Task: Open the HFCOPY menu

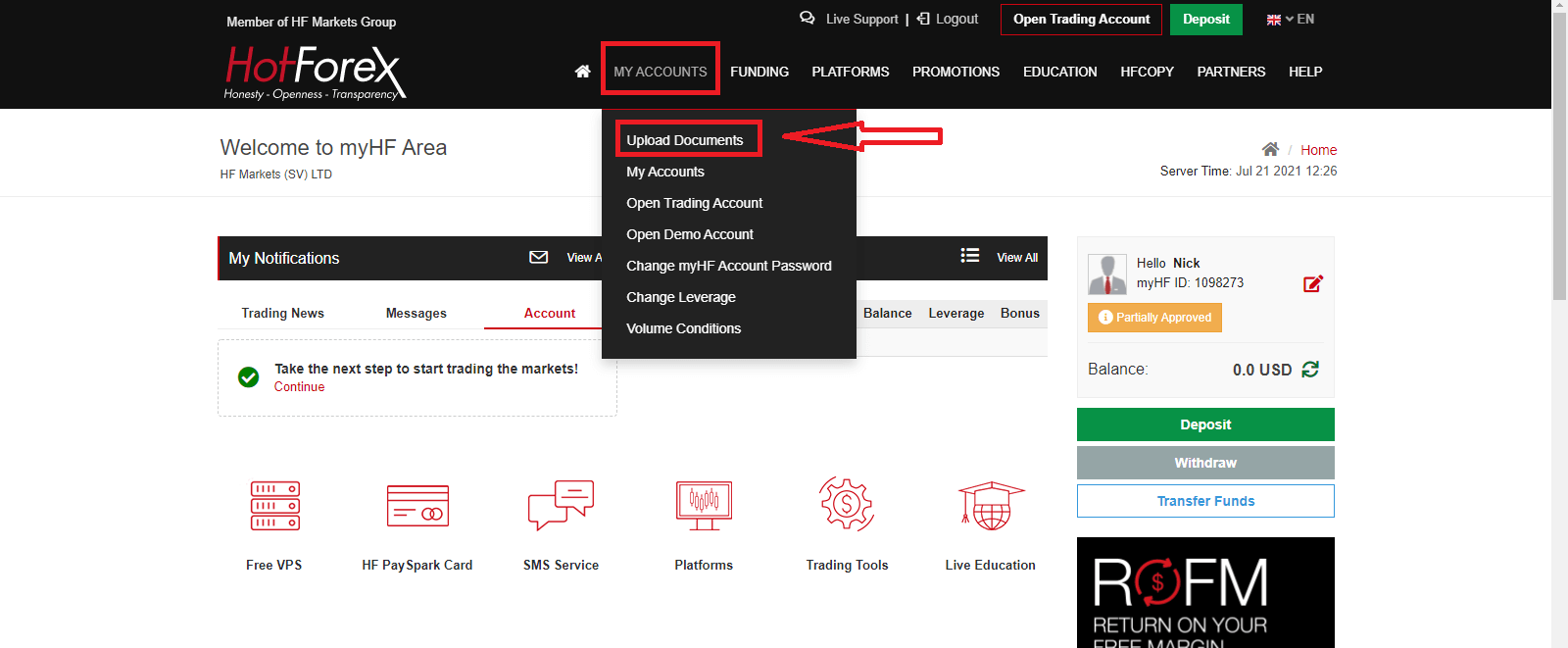Action: [1148, 72]
